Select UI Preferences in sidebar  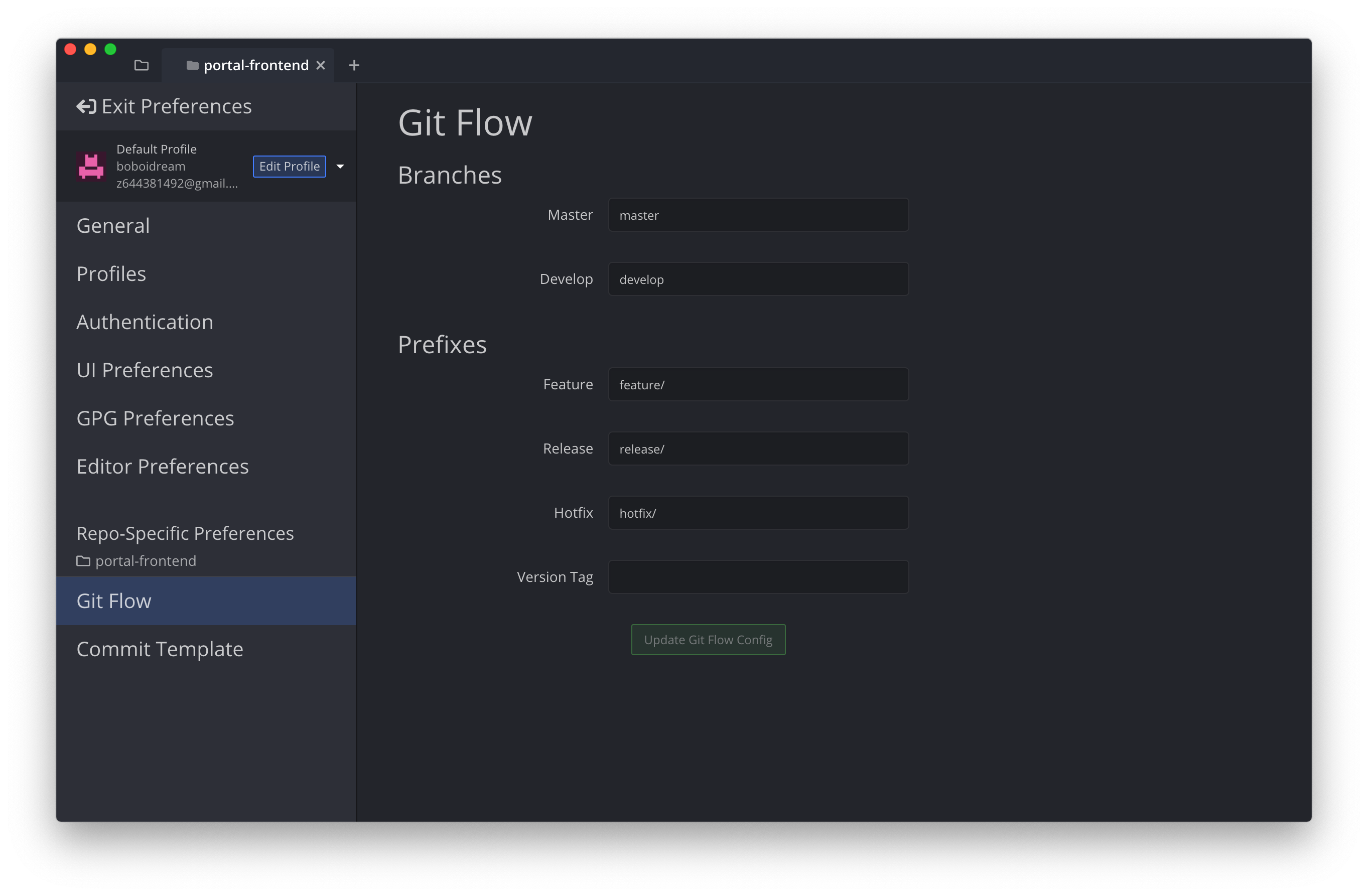pyautogui.click(x=145, y=370)
